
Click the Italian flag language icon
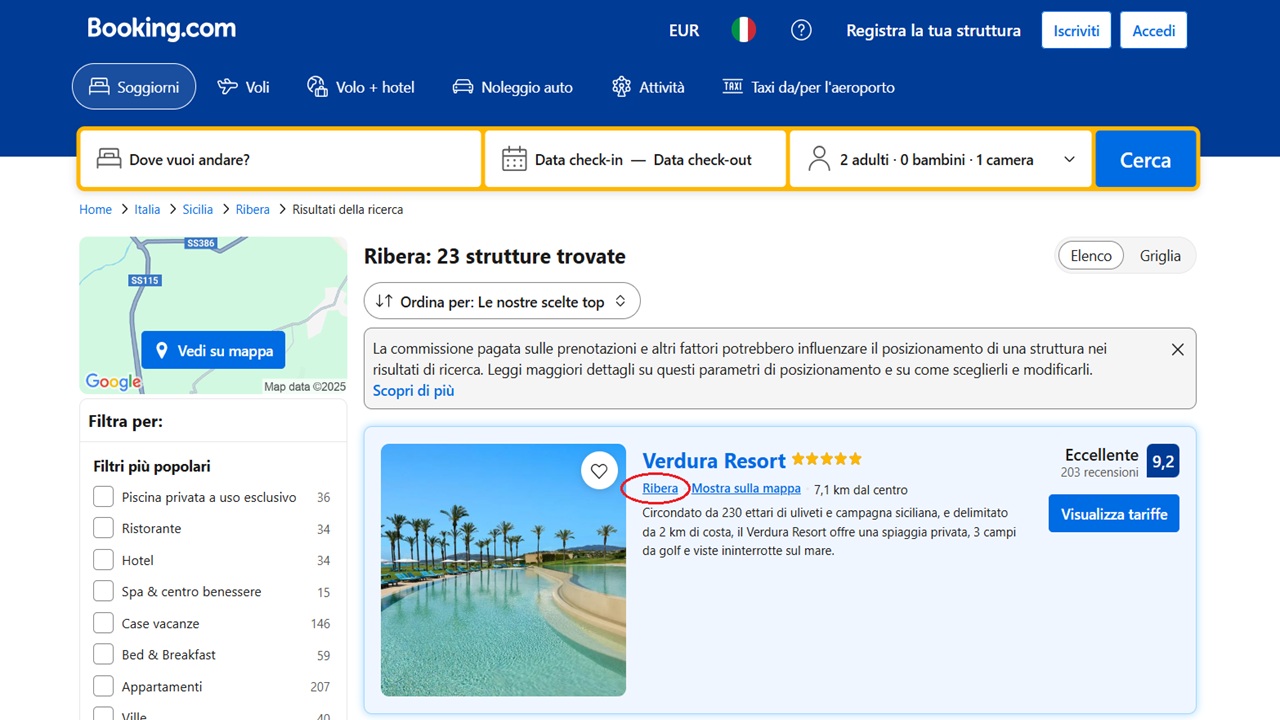pyautogui.click(x=743, y=30)
